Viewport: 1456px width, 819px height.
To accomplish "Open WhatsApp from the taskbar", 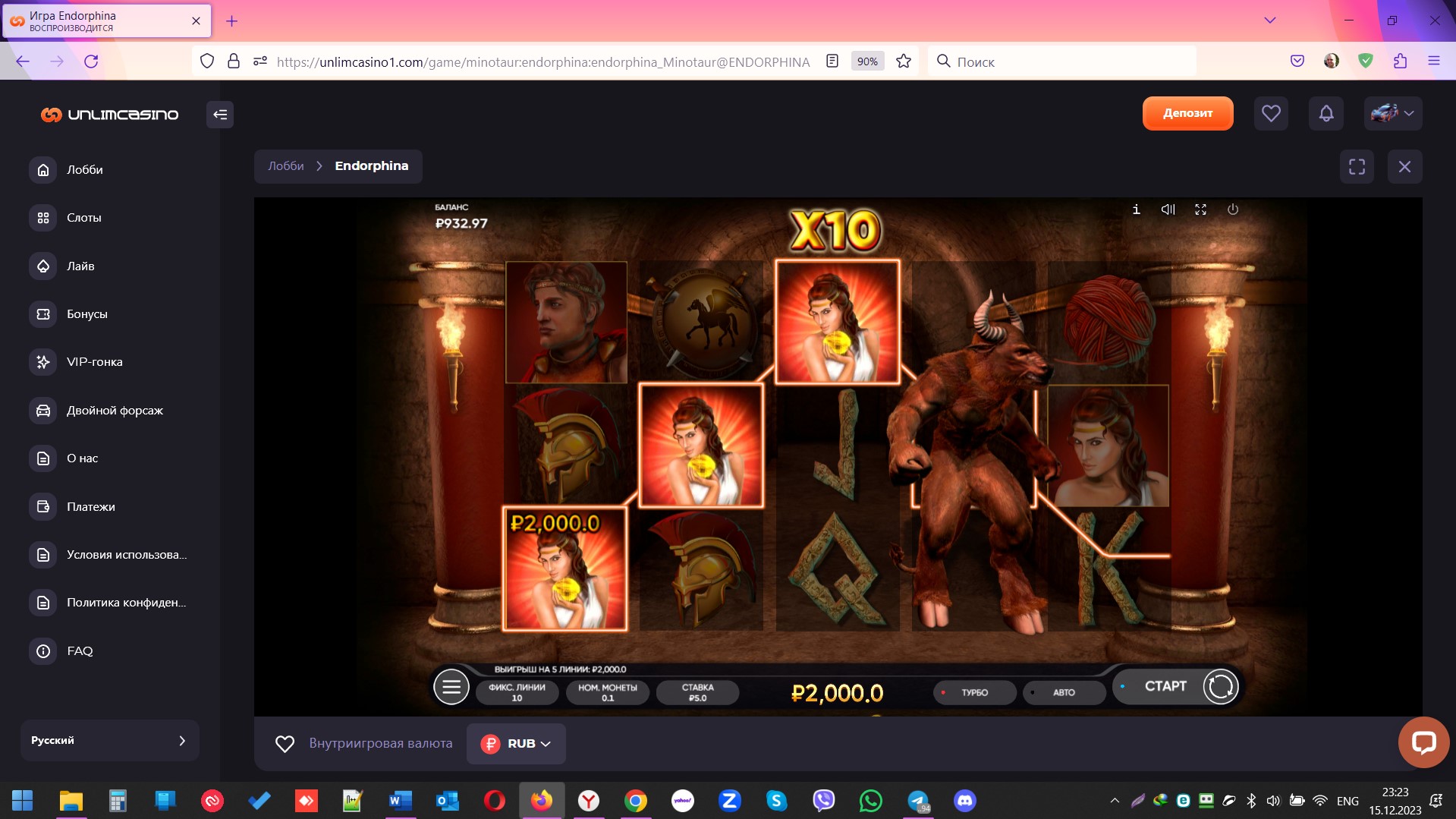I will click(870, 801).
